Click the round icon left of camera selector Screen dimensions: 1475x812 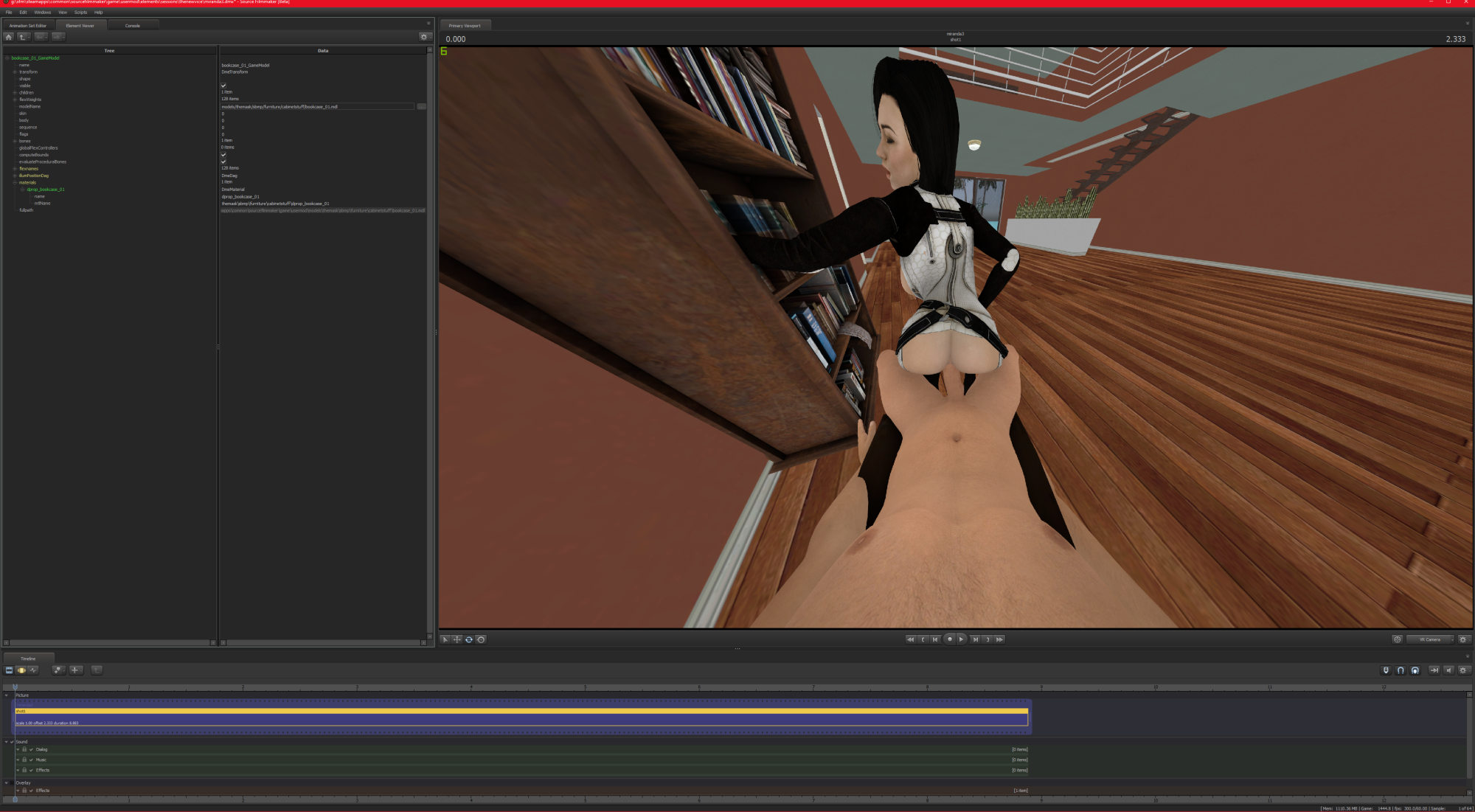pos(1397,639)
